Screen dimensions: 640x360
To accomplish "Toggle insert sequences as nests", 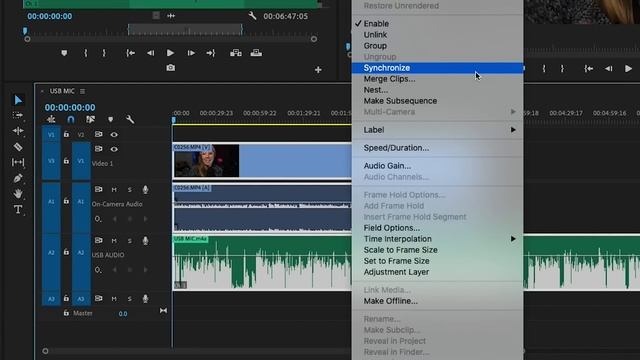I will tap(51, 119).
